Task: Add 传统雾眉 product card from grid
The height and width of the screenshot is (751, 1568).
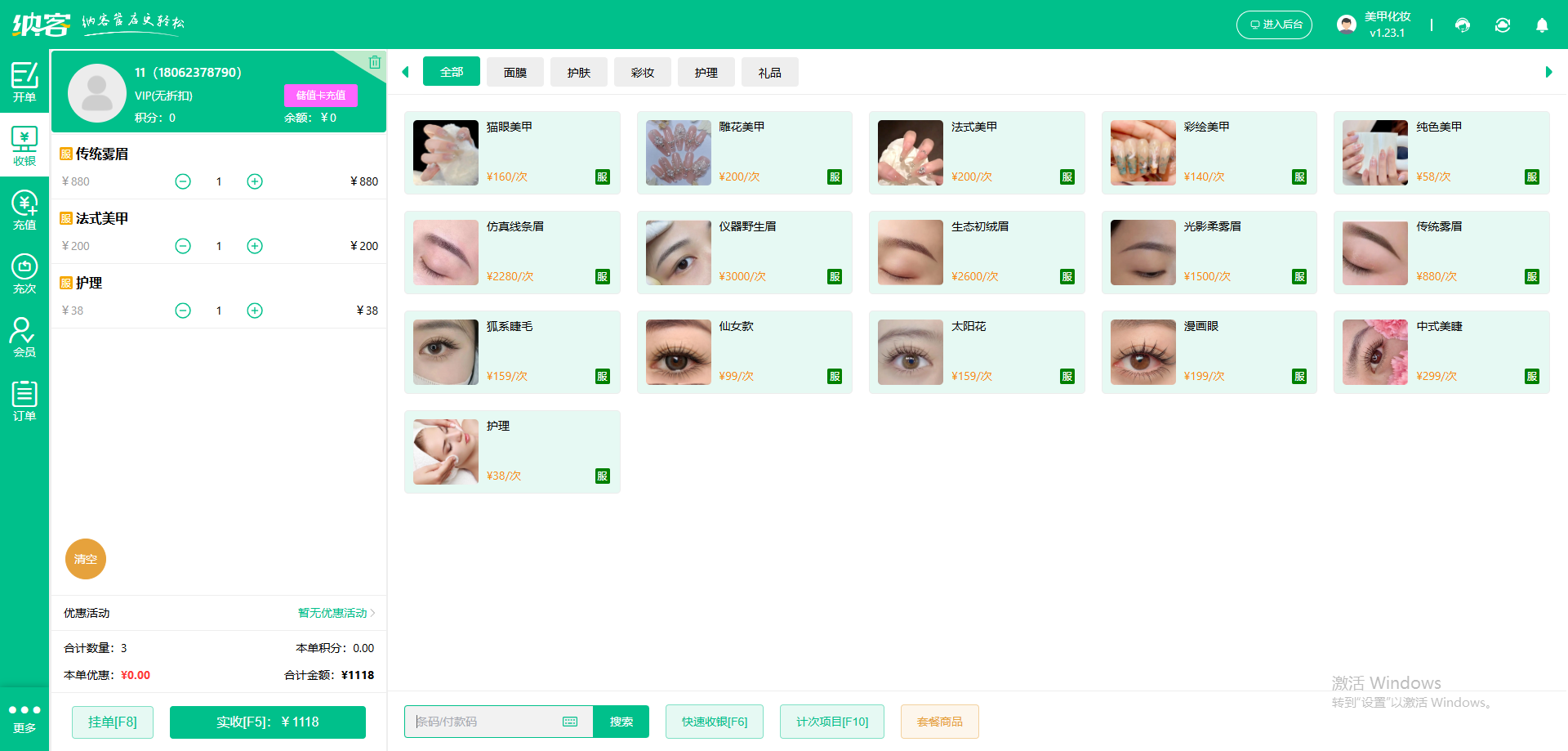Action: 1441,253
